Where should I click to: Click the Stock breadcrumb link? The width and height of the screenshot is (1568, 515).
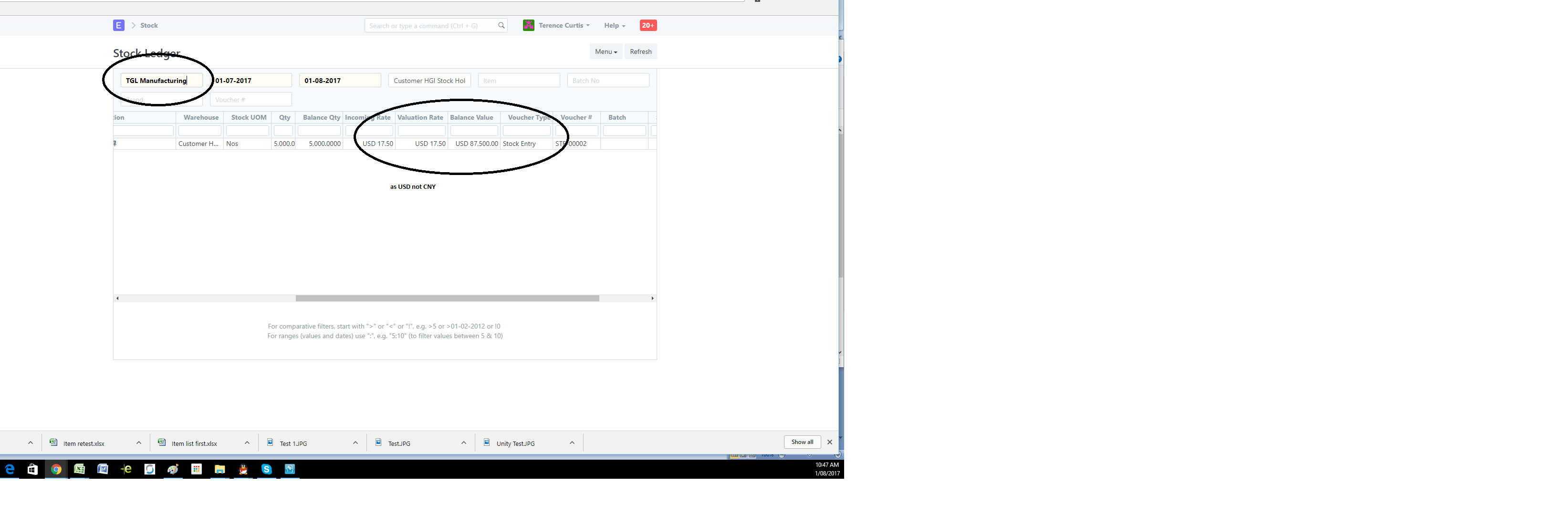148,26
